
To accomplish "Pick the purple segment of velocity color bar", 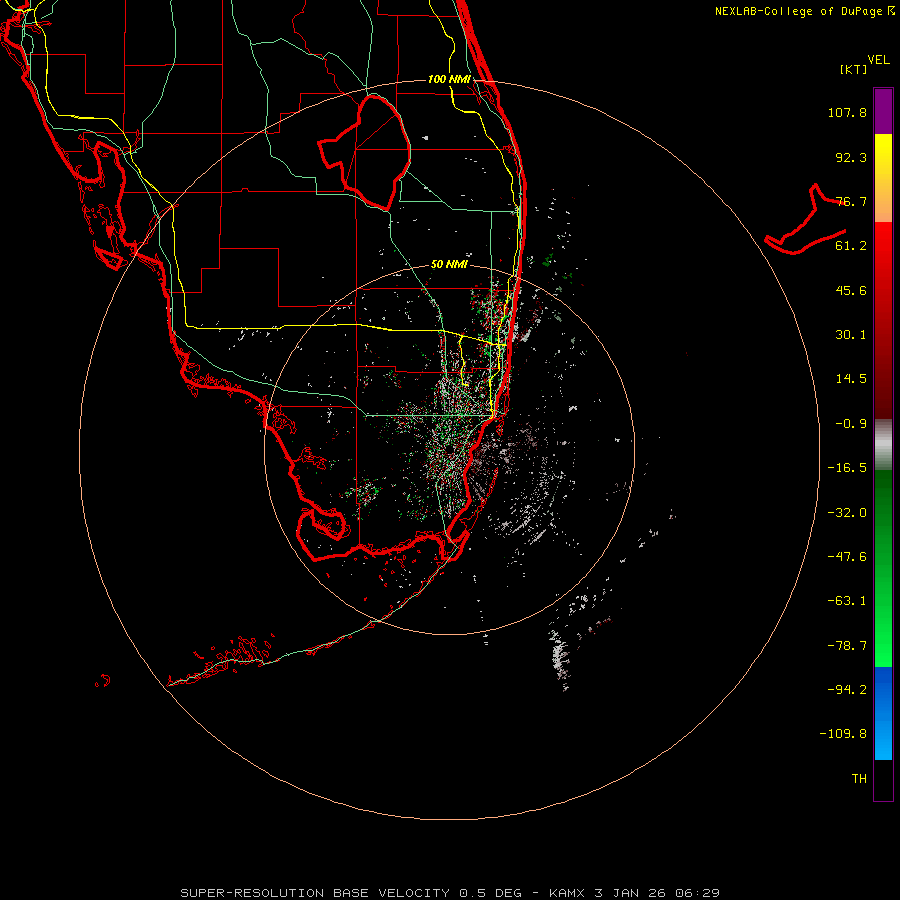I will coord(883,111).
